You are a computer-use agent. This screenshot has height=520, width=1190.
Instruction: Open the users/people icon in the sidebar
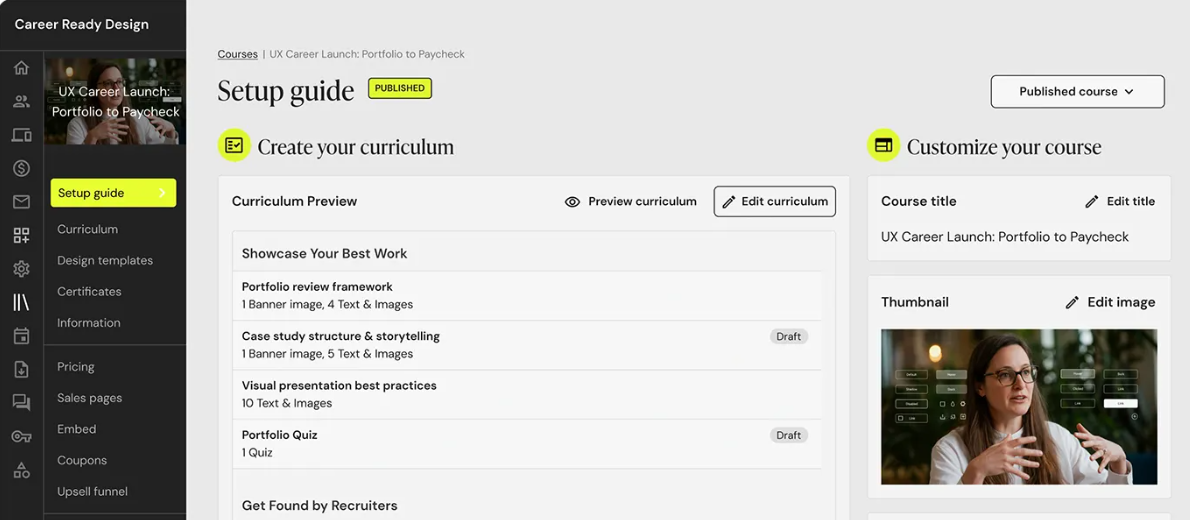[x=21, y=101]
